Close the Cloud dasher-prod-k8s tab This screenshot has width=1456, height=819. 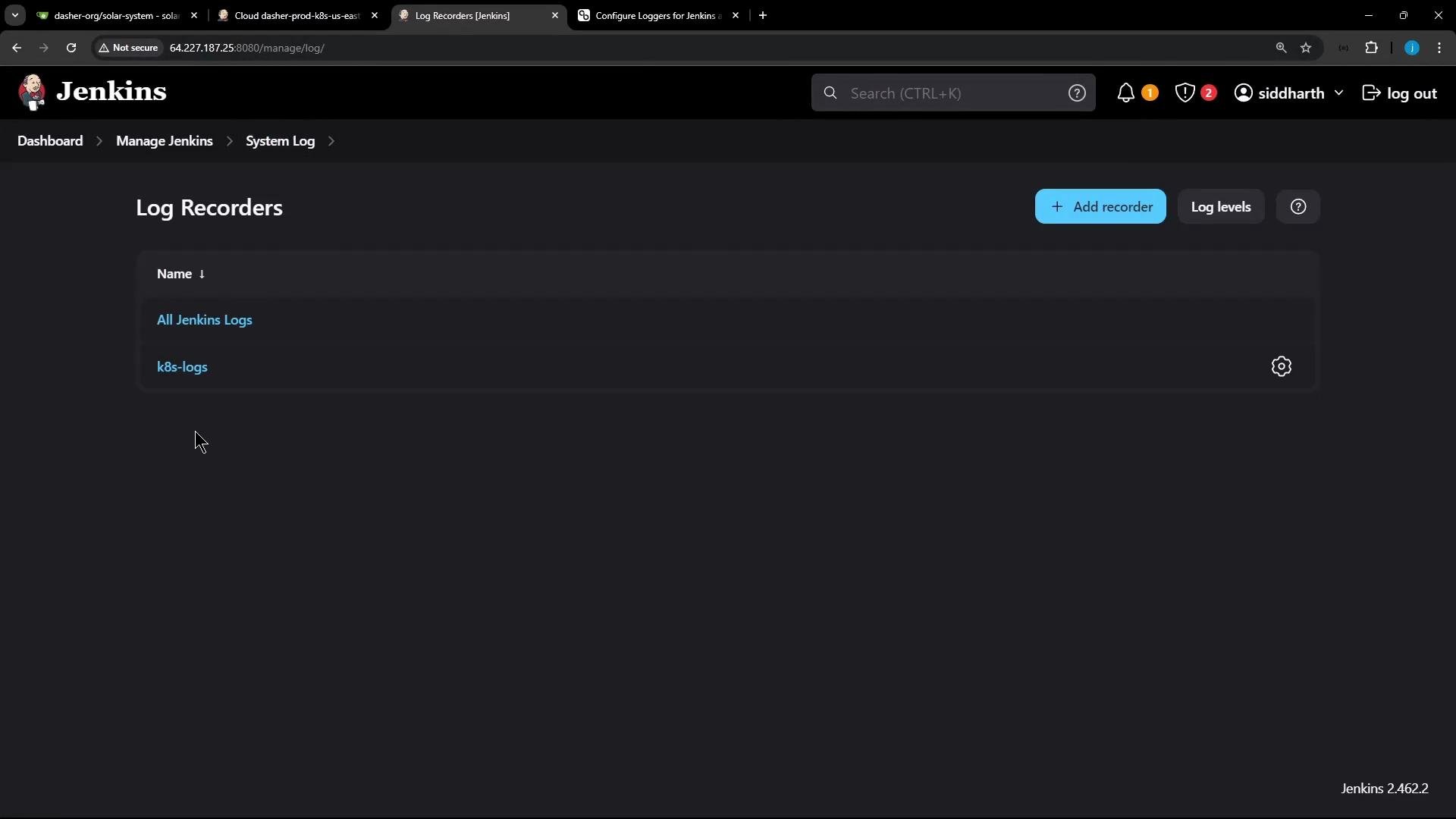[x=375, y=15]
